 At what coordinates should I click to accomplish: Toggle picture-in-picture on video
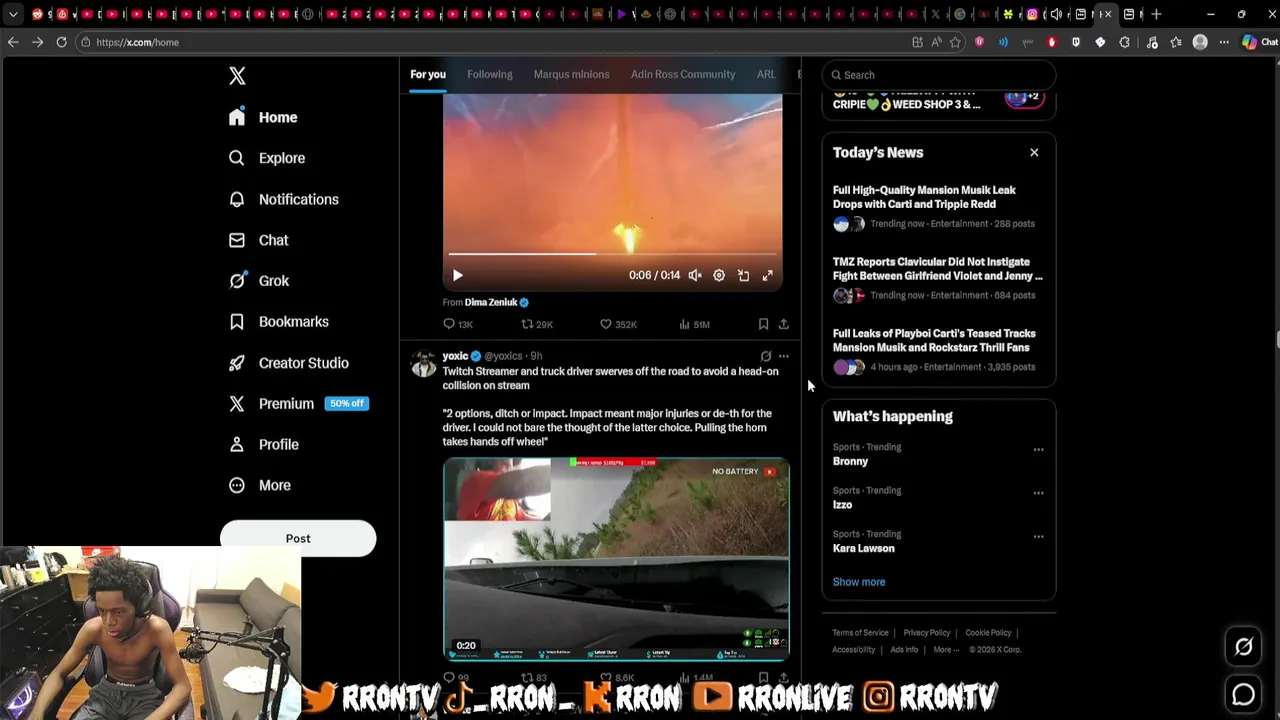pyautogui.click(x=743, y=275)
